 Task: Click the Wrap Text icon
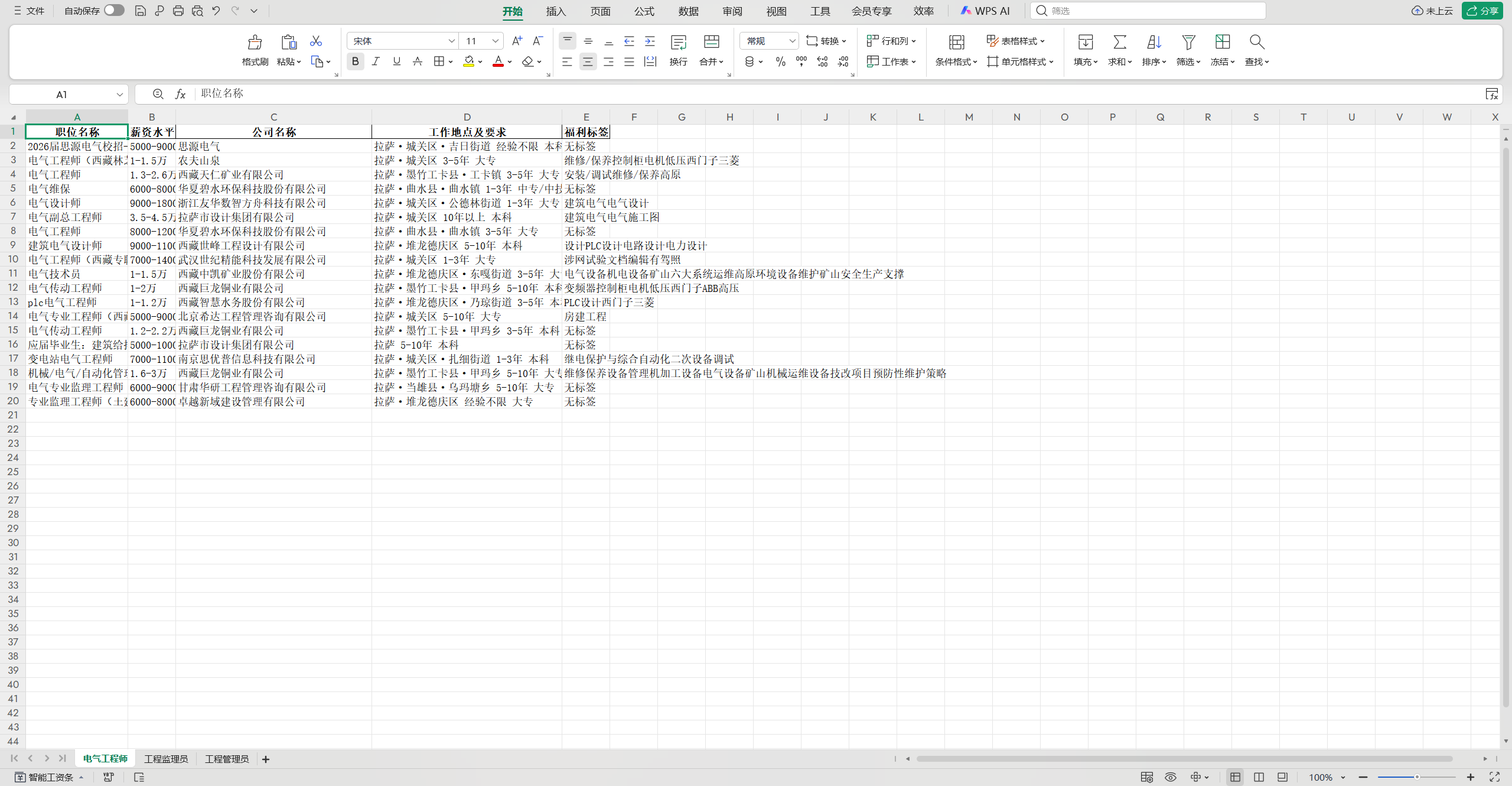click(678, 42)
